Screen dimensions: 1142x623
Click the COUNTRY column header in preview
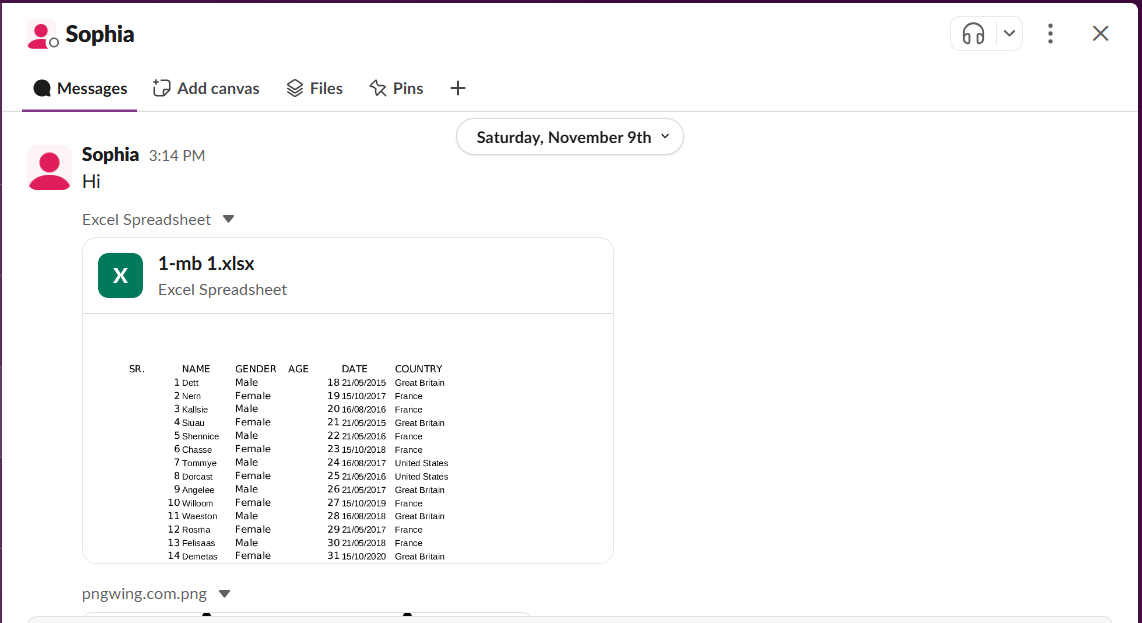coord(418,369)
